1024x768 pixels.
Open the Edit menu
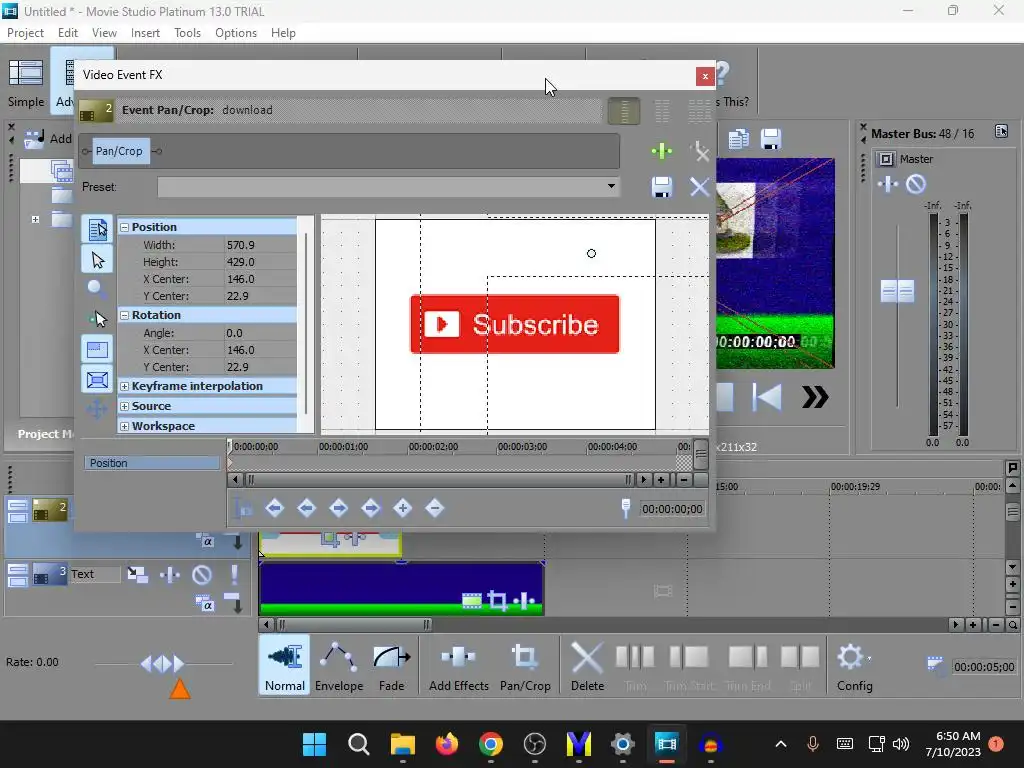[x=68, y=33]
